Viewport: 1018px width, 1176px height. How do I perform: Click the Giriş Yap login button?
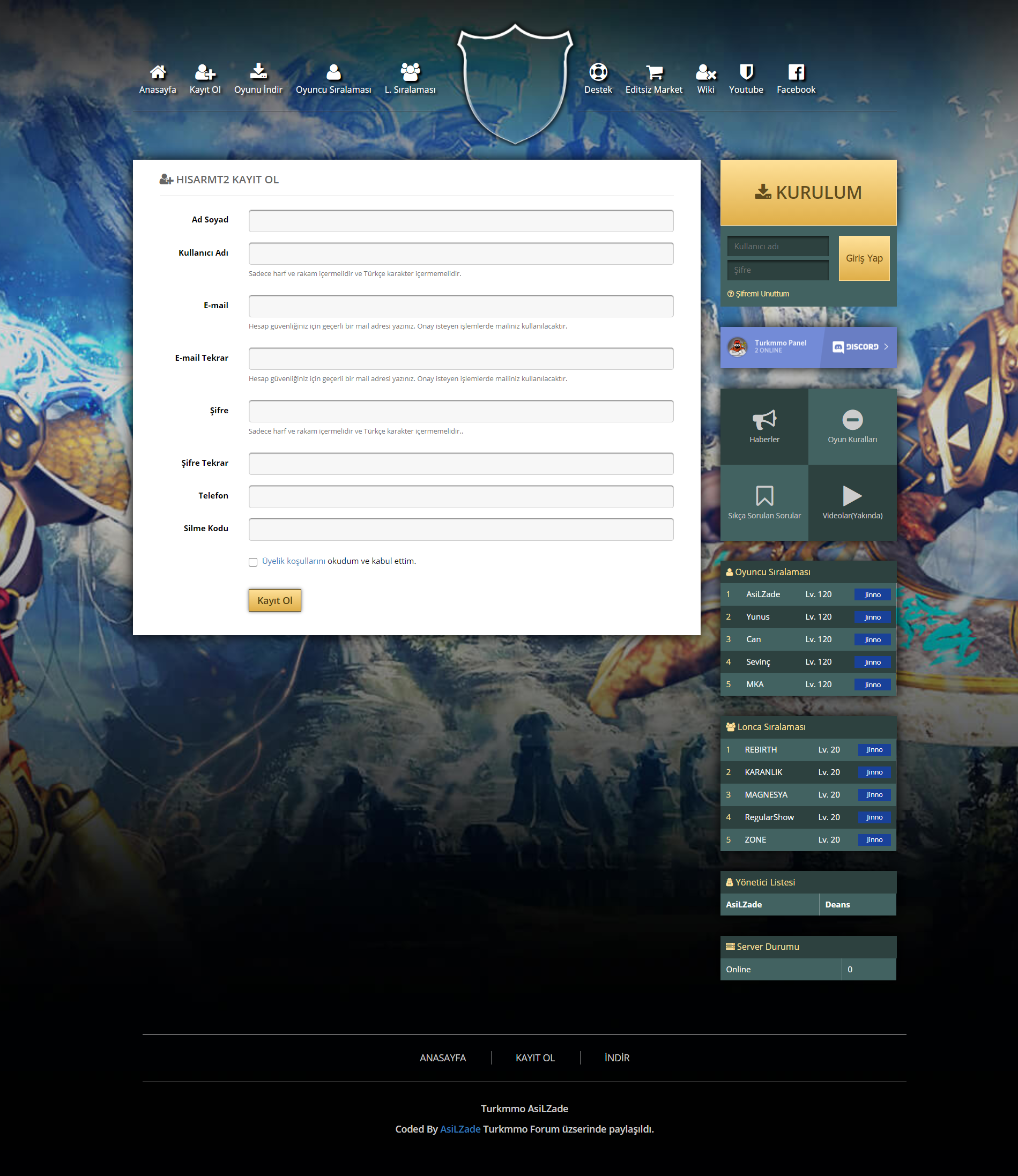point(864,258)
